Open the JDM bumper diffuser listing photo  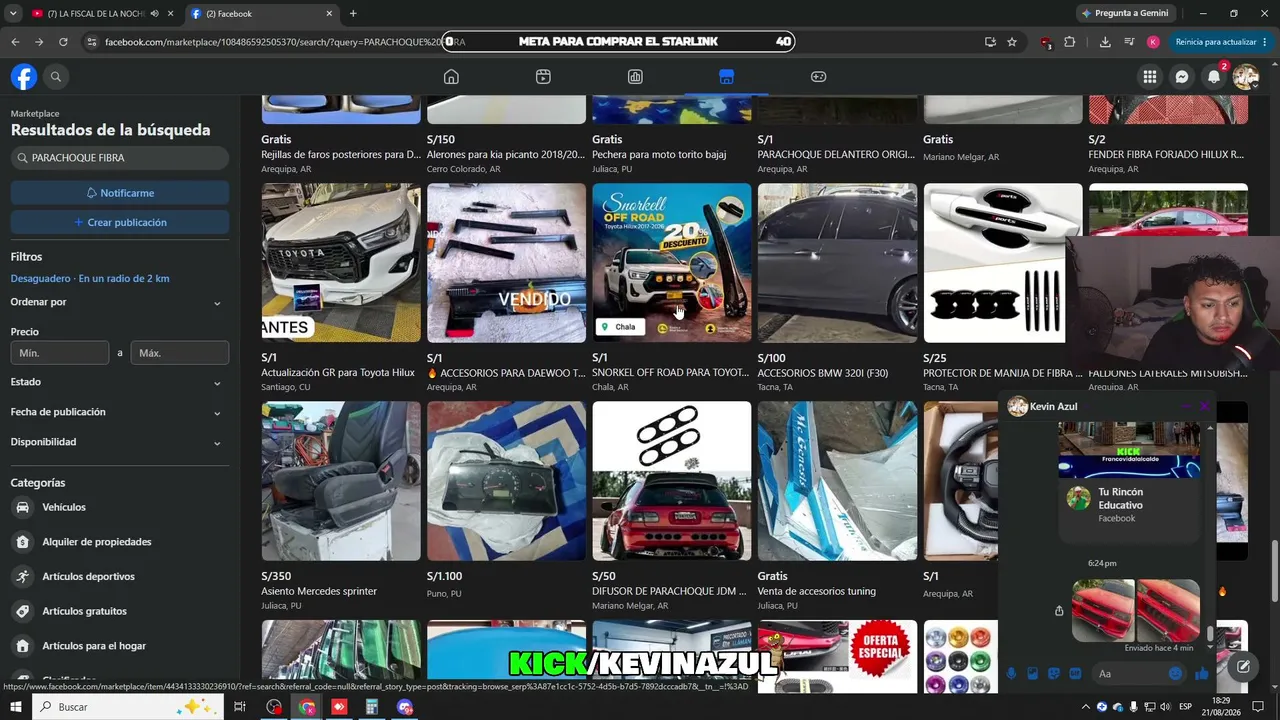[x=672, y=481]
